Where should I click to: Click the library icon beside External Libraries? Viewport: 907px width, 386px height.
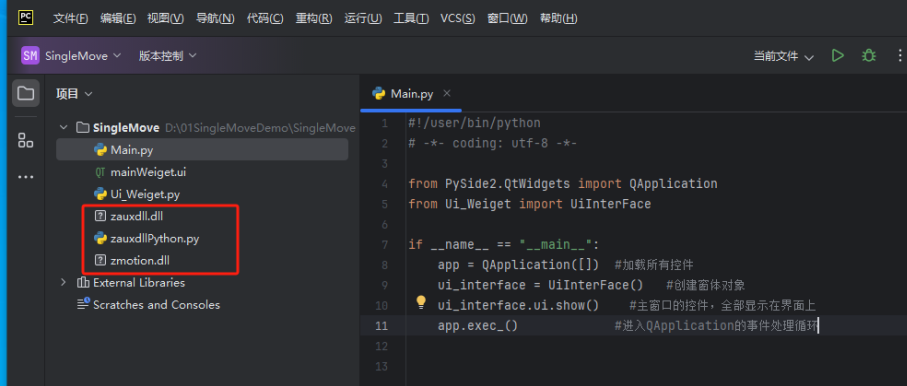tap(83, 283)
